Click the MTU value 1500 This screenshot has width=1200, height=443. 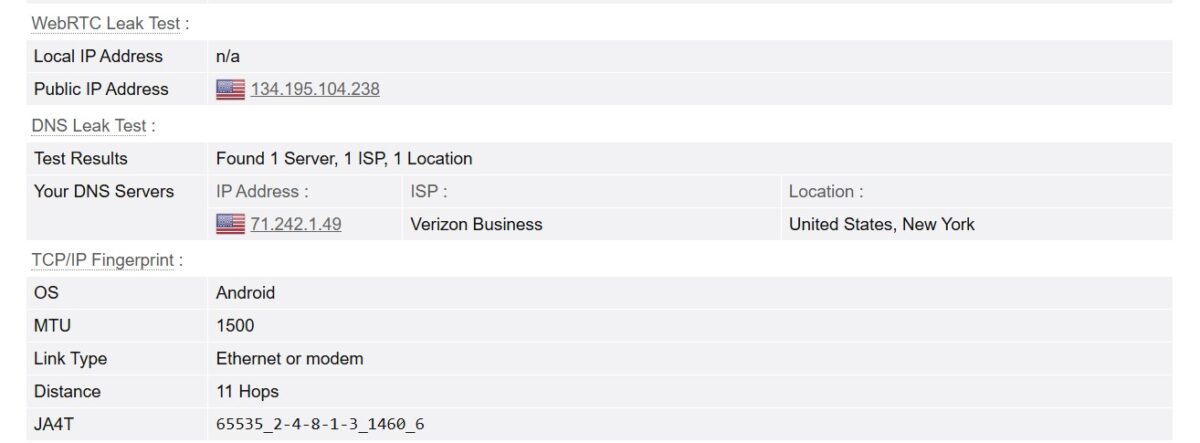click(235, 326)
